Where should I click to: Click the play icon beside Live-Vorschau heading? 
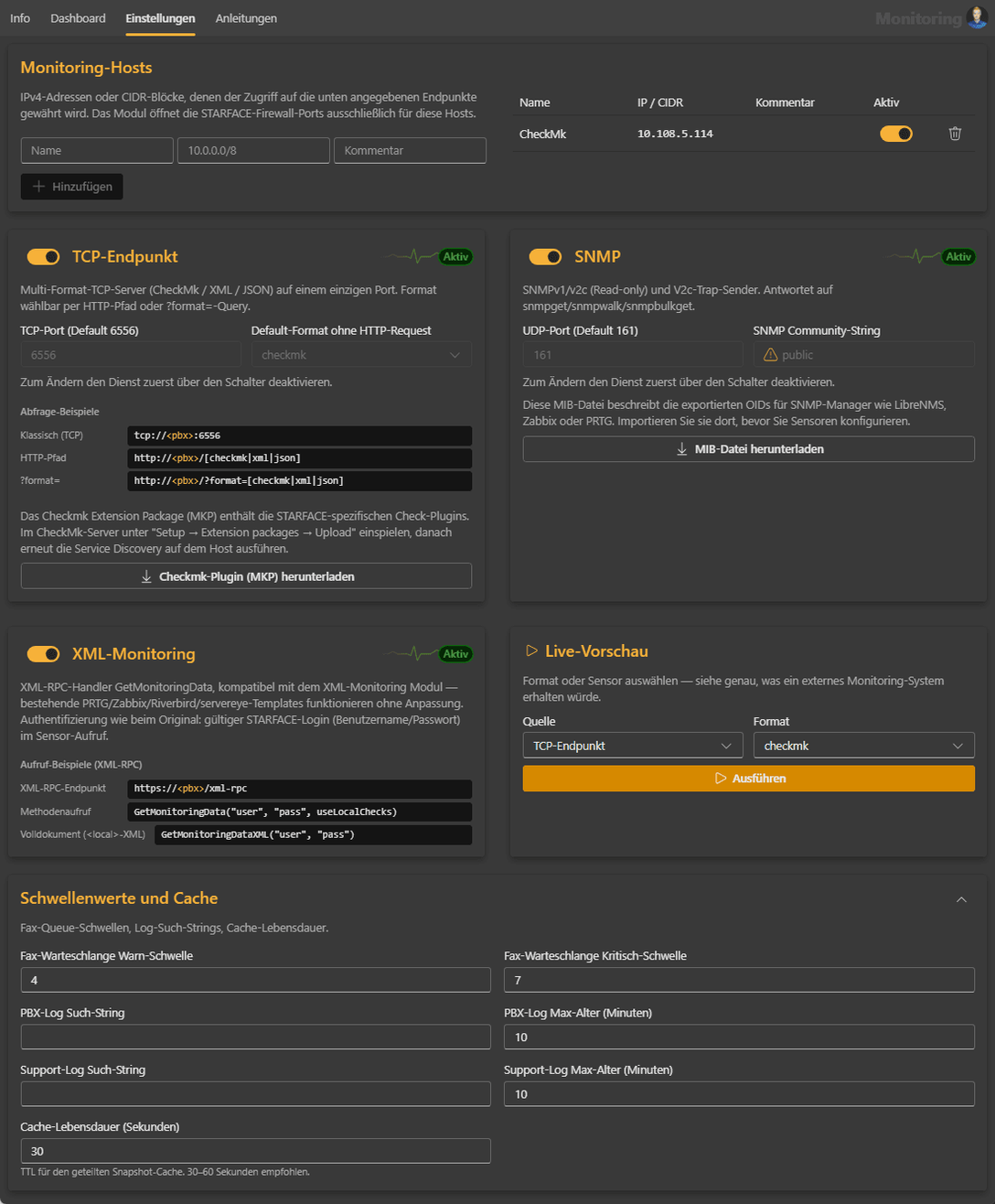(531, 651)
